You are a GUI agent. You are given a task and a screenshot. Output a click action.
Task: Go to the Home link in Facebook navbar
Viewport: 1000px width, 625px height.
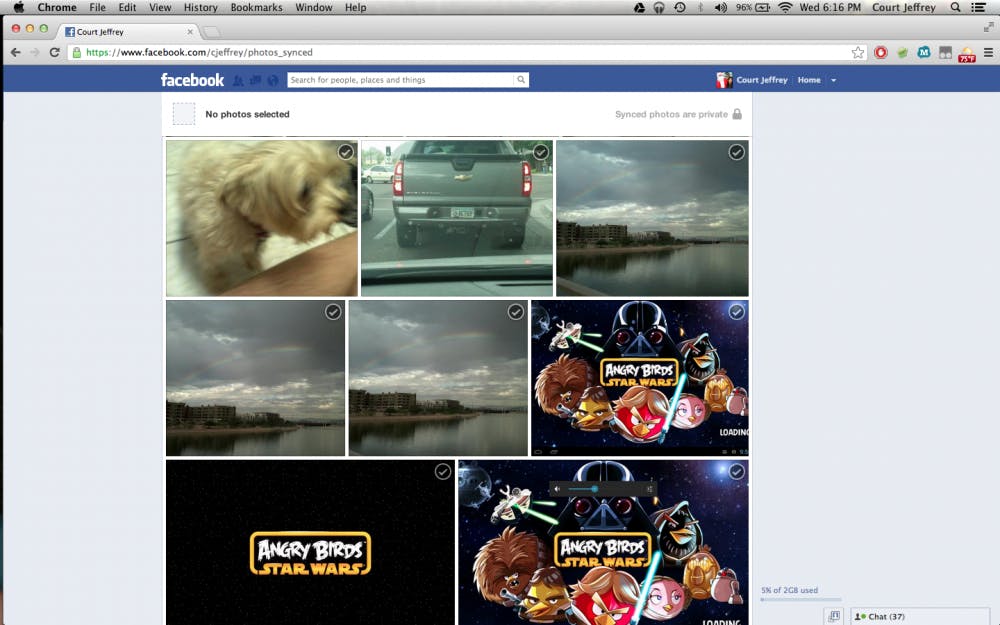coord(808,80)
